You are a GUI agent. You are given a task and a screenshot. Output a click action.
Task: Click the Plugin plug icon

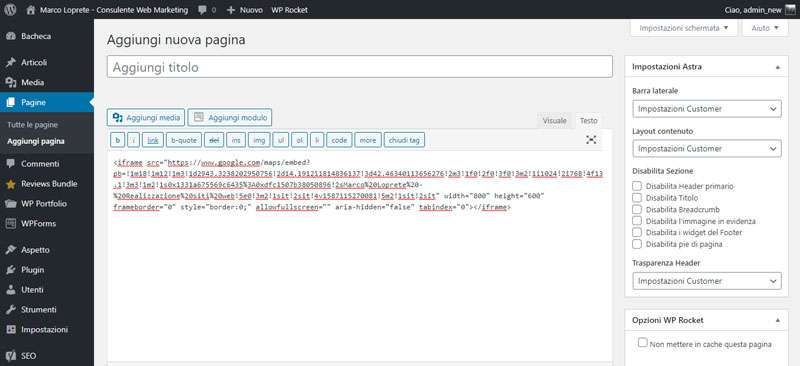(11, 270)
